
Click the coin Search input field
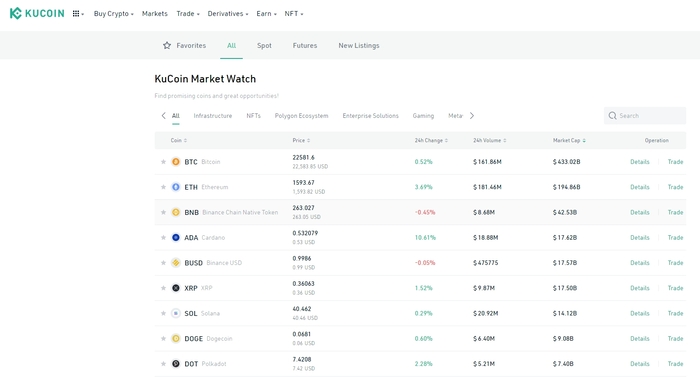(645, 116)
